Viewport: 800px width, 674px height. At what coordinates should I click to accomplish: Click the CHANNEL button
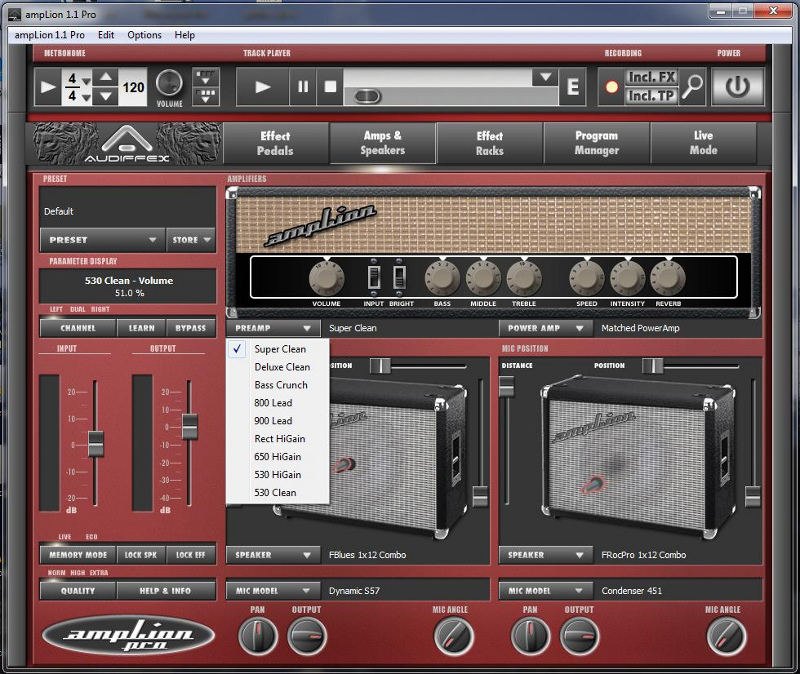[x=78, y=328]
